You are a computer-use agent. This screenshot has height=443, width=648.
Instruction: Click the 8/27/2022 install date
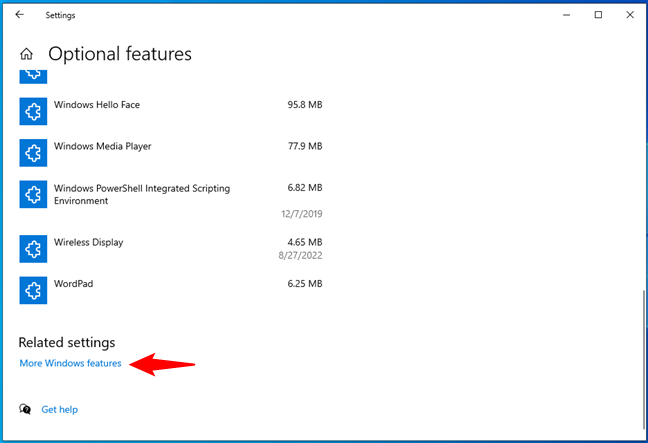click(x=300, y=255)
